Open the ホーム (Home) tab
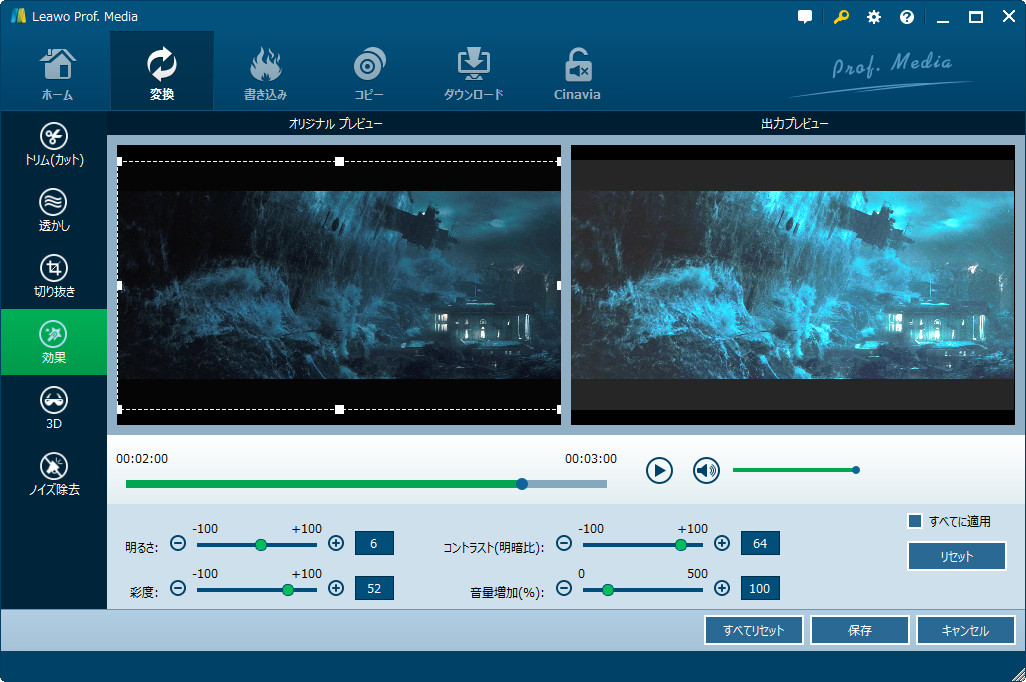The image size is (1026, 682). tap(57, 73)
